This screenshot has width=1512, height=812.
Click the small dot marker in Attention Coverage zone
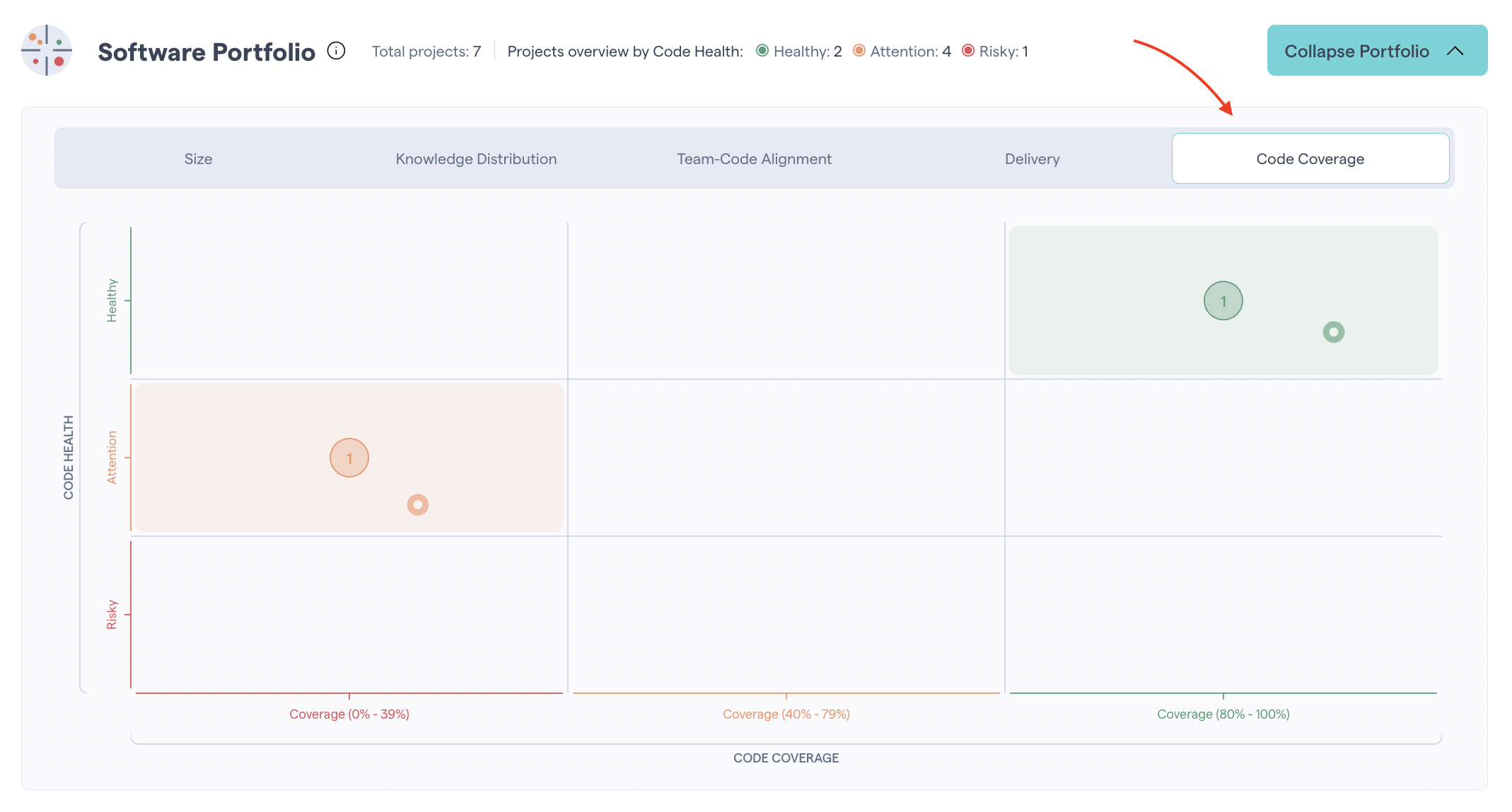[x=417, y=504]
